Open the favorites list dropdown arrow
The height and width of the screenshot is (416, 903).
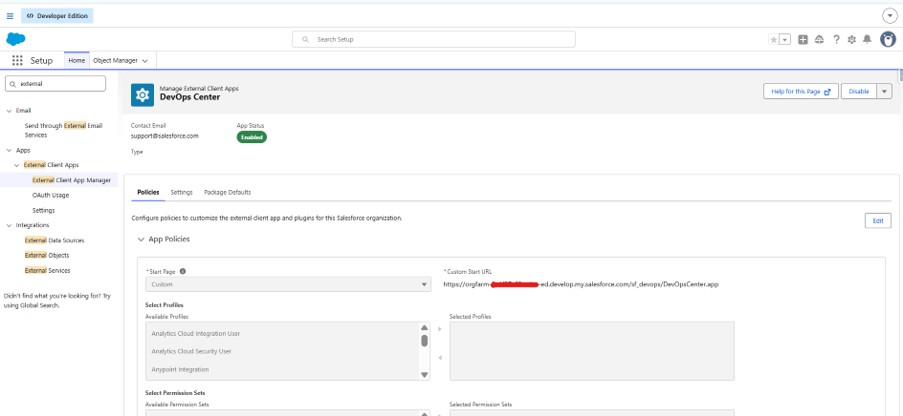pos(785,40)
